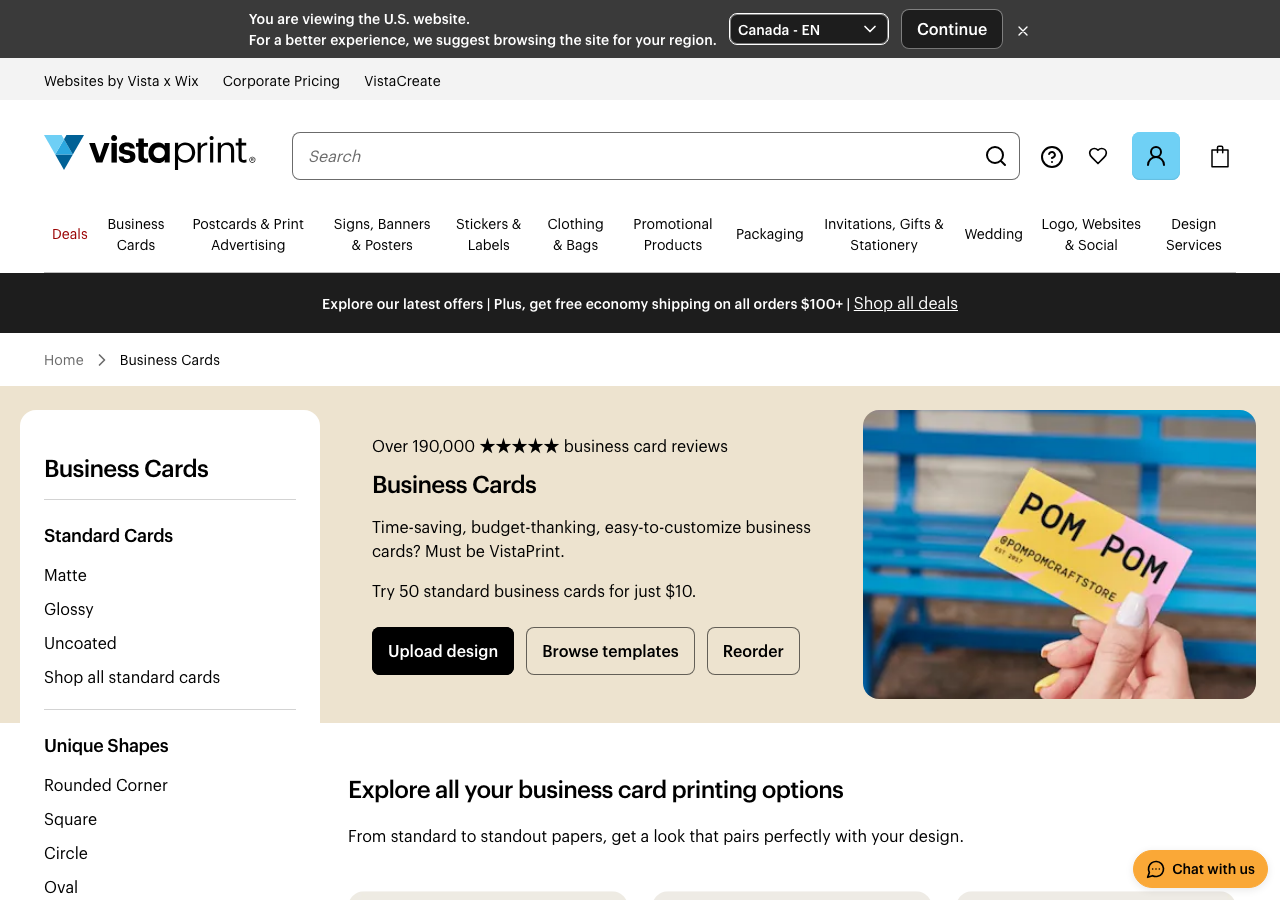Click the Upload design button
The image size is (1280, 900).
pos(443,651)
